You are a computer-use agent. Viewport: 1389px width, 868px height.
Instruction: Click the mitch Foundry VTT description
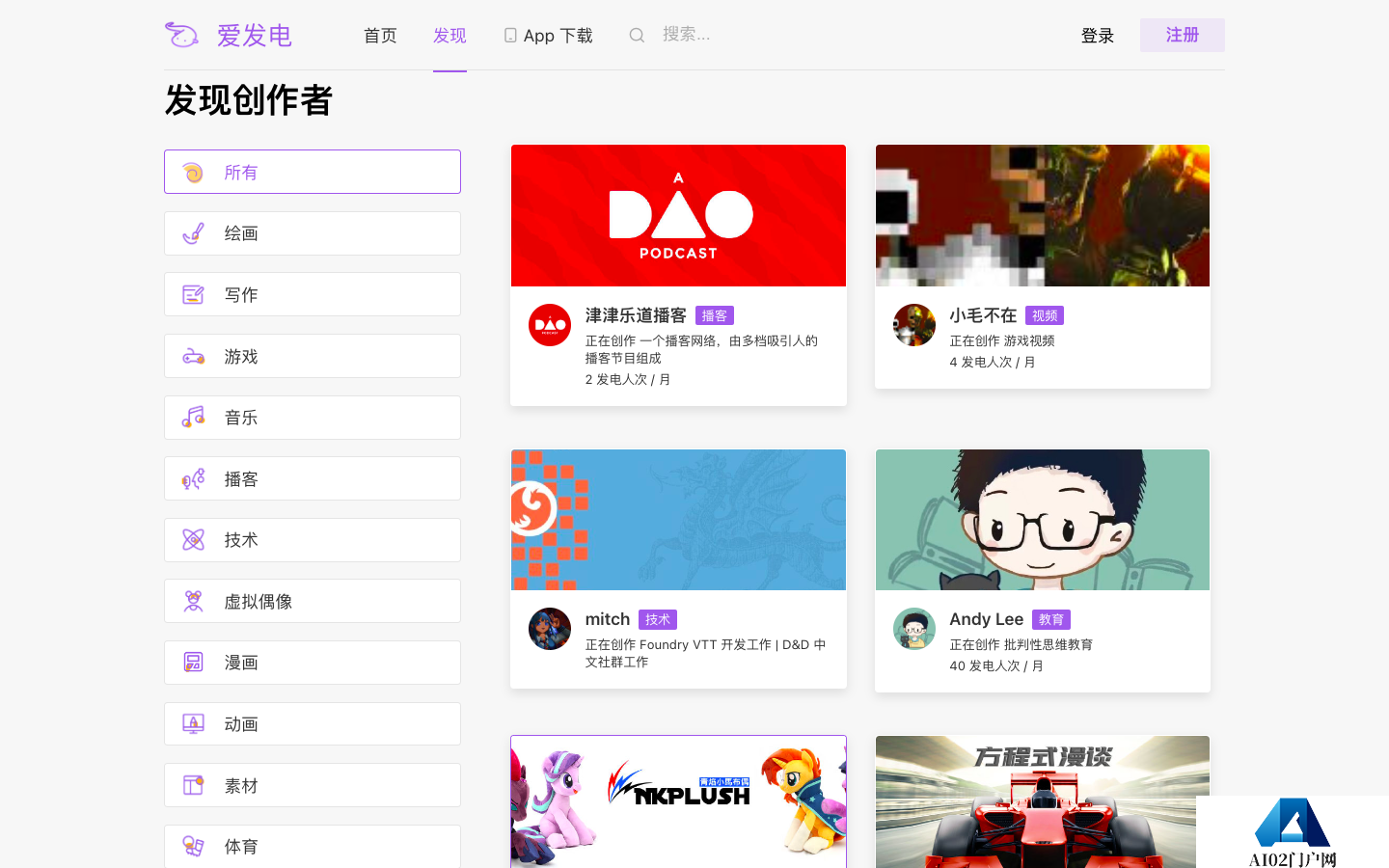(705, 653)
